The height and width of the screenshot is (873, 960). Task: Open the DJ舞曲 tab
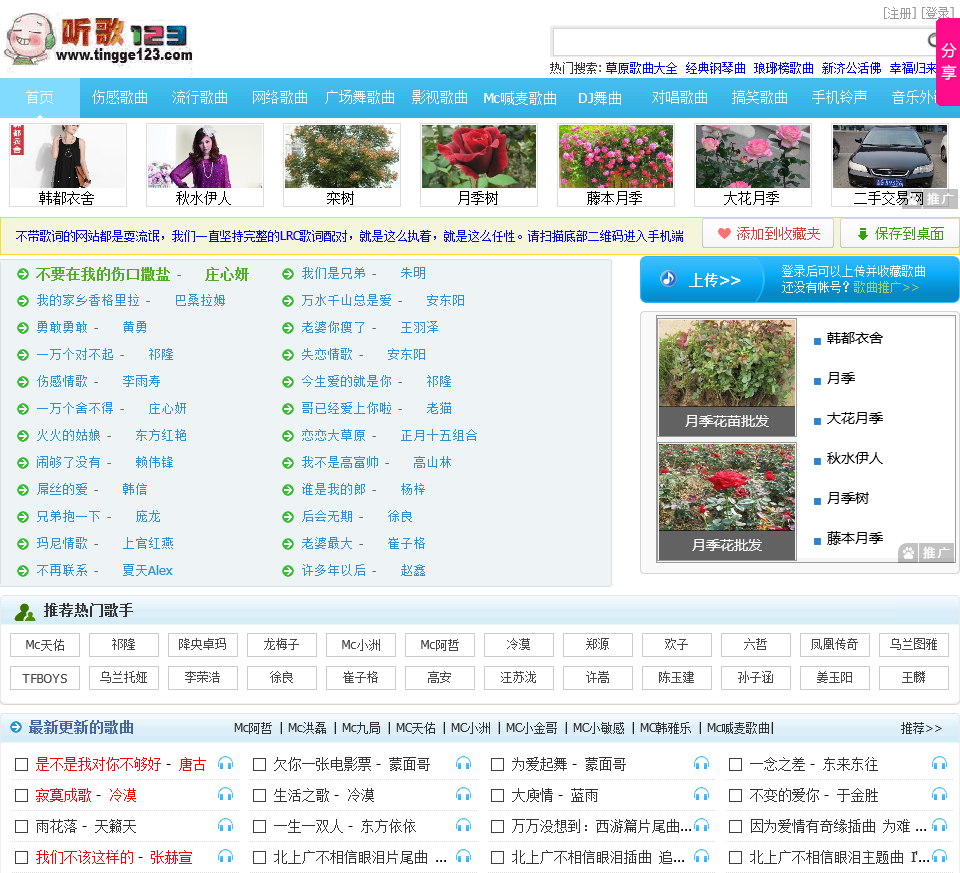[x=600, y=97]
